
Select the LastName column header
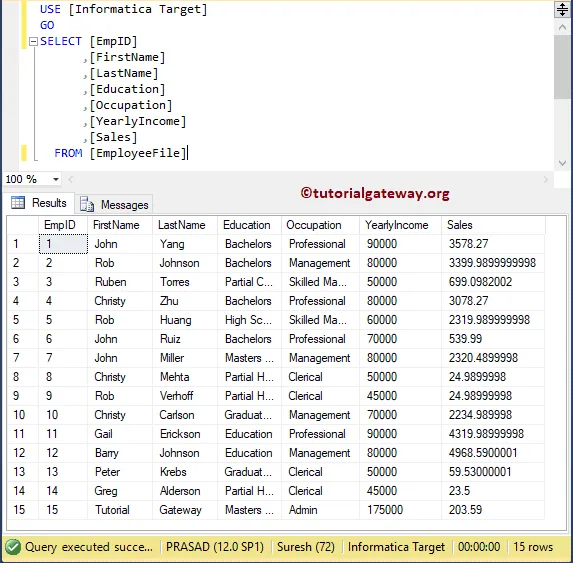point(185,225)
